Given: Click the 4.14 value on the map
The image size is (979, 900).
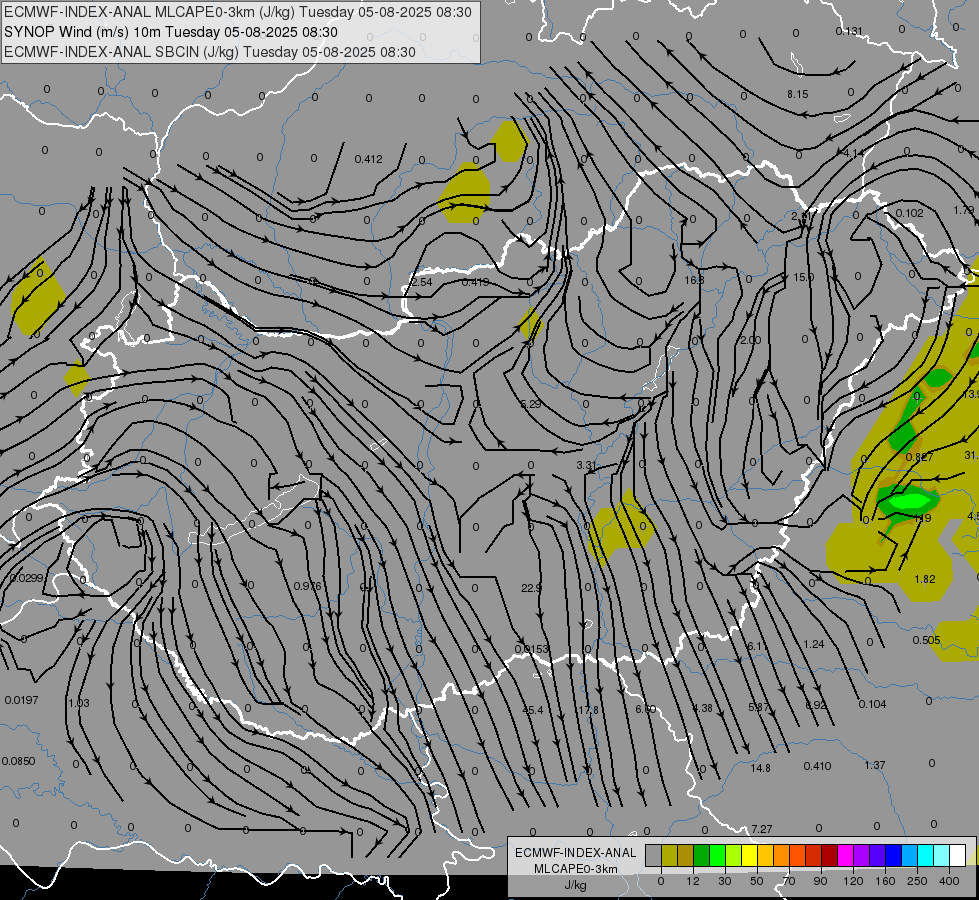Looking at the screenshot, I should click(x=854, y=153).
